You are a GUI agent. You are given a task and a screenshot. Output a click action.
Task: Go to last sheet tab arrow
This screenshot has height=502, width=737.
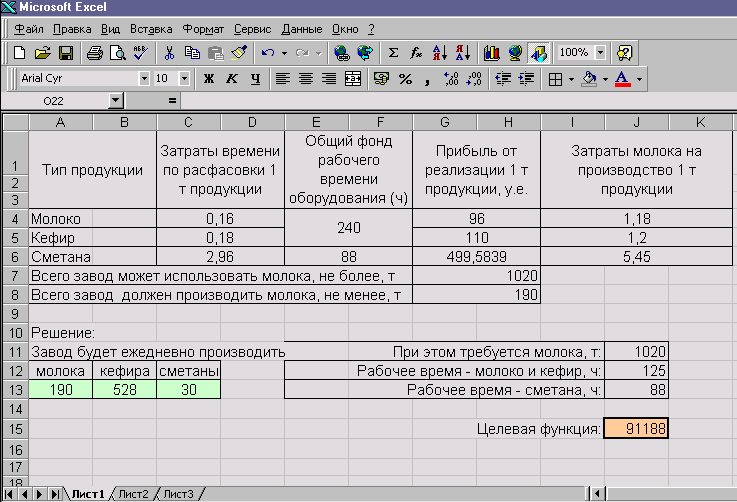coord(55,494)
